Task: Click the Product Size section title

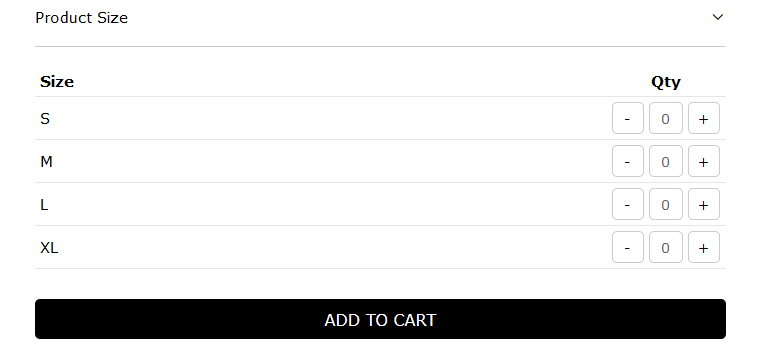Action: 81,18
